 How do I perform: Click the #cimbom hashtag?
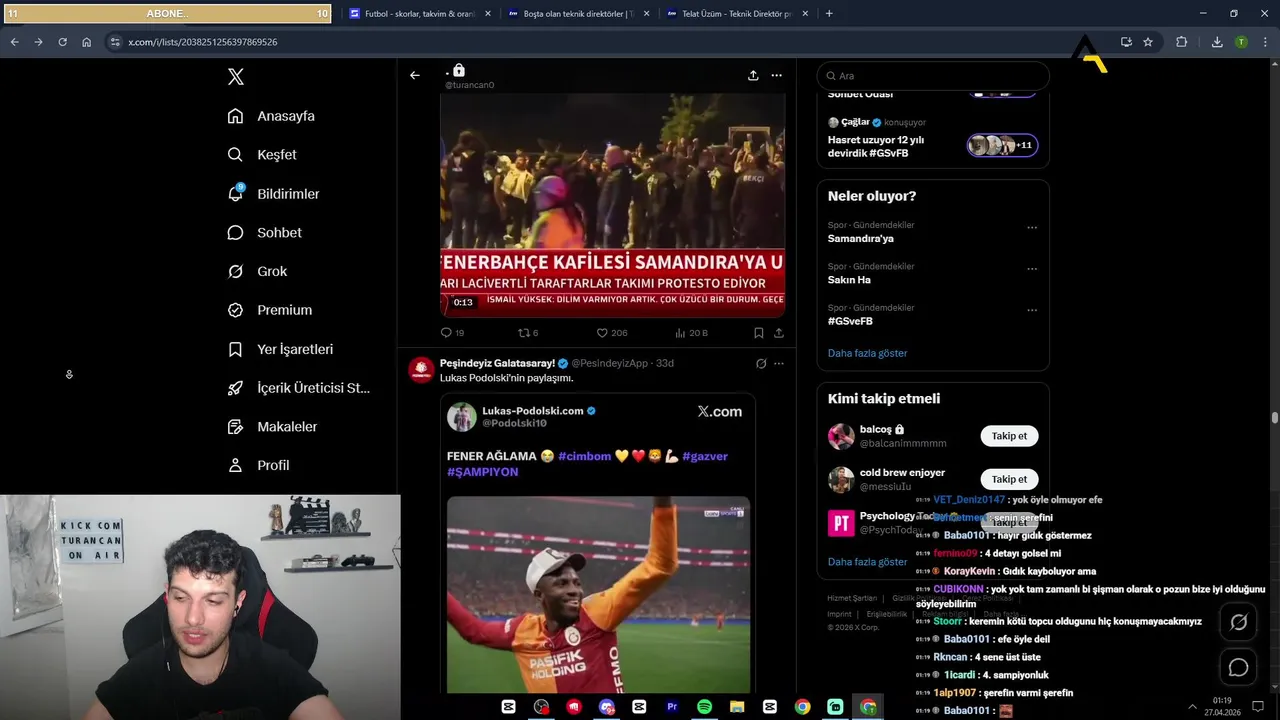pos(584,456)
